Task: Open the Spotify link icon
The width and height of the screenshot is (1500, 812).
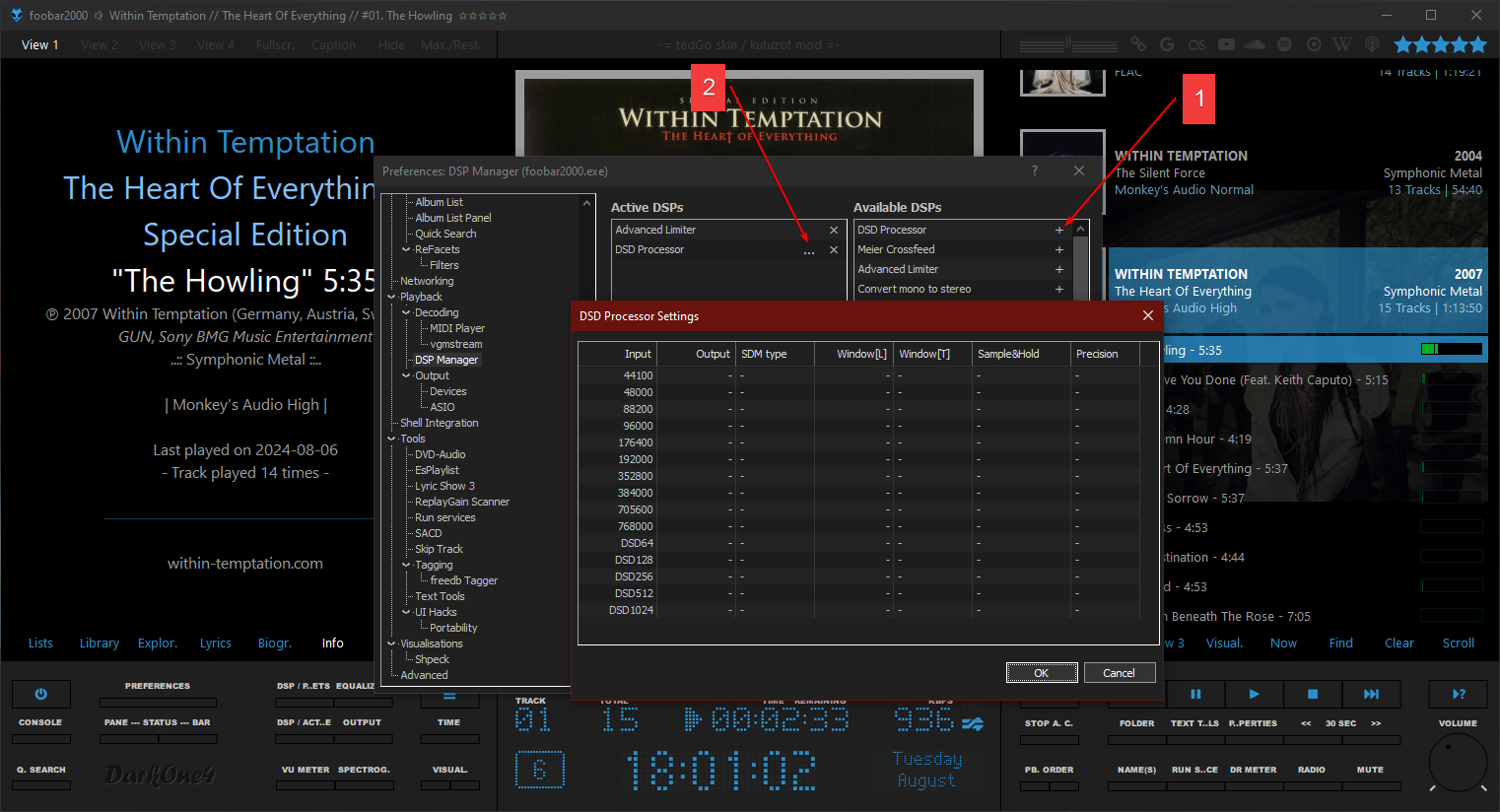Action: pos(1284,44)
